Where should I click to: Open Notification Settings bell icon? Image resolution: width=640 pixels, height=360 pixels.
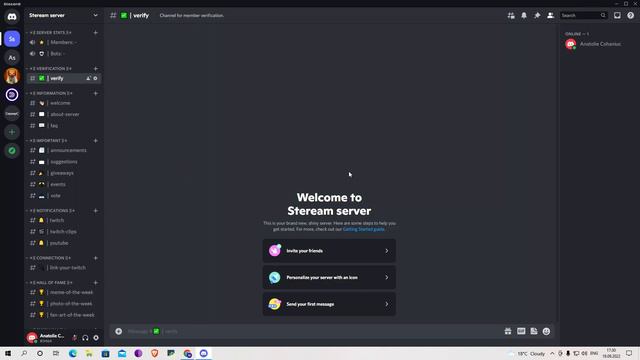[x=524, y=16]
